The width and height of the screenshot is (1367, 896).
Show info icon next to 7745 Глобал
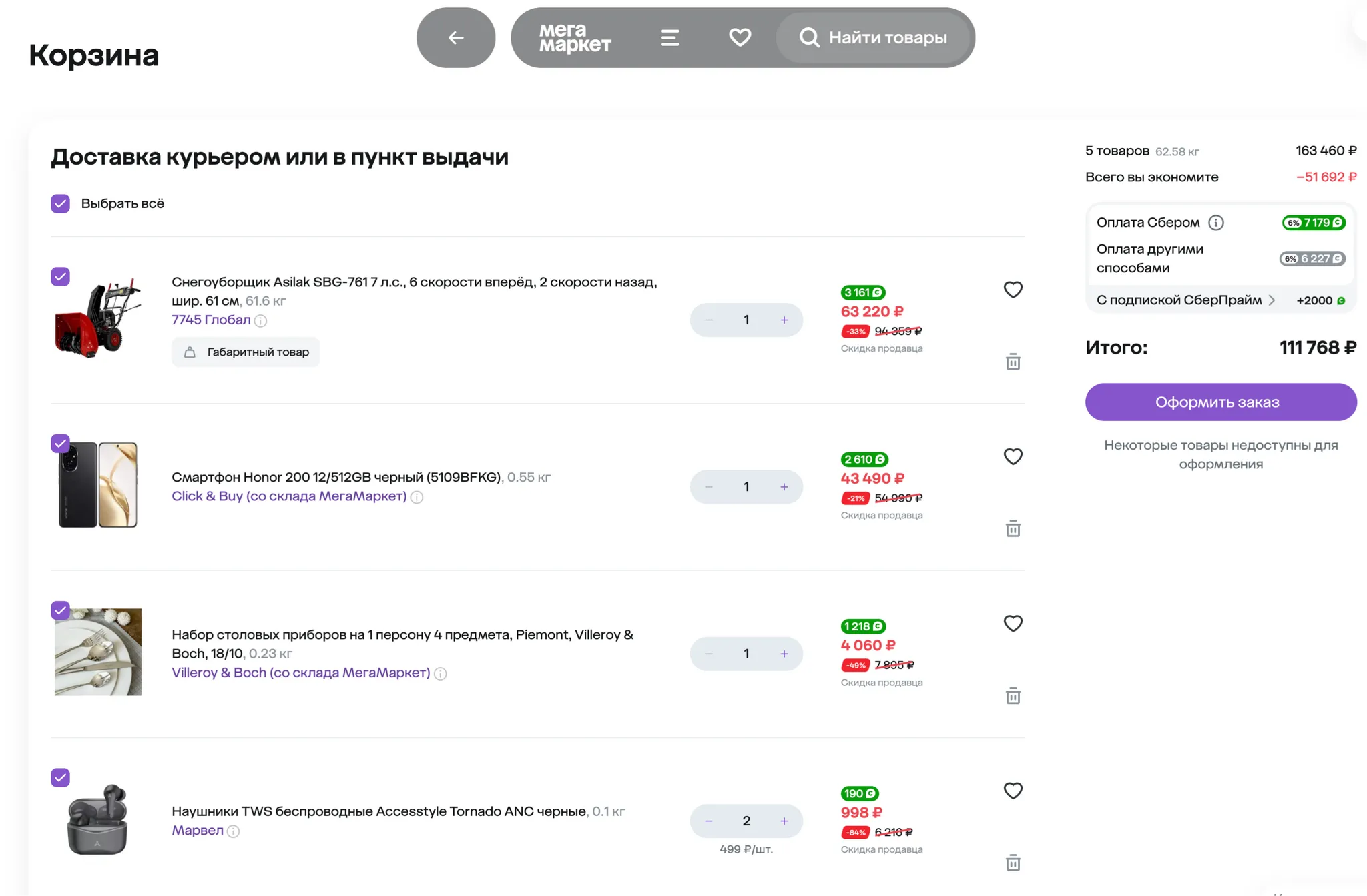pyautogui.click(x=261, y=321)
